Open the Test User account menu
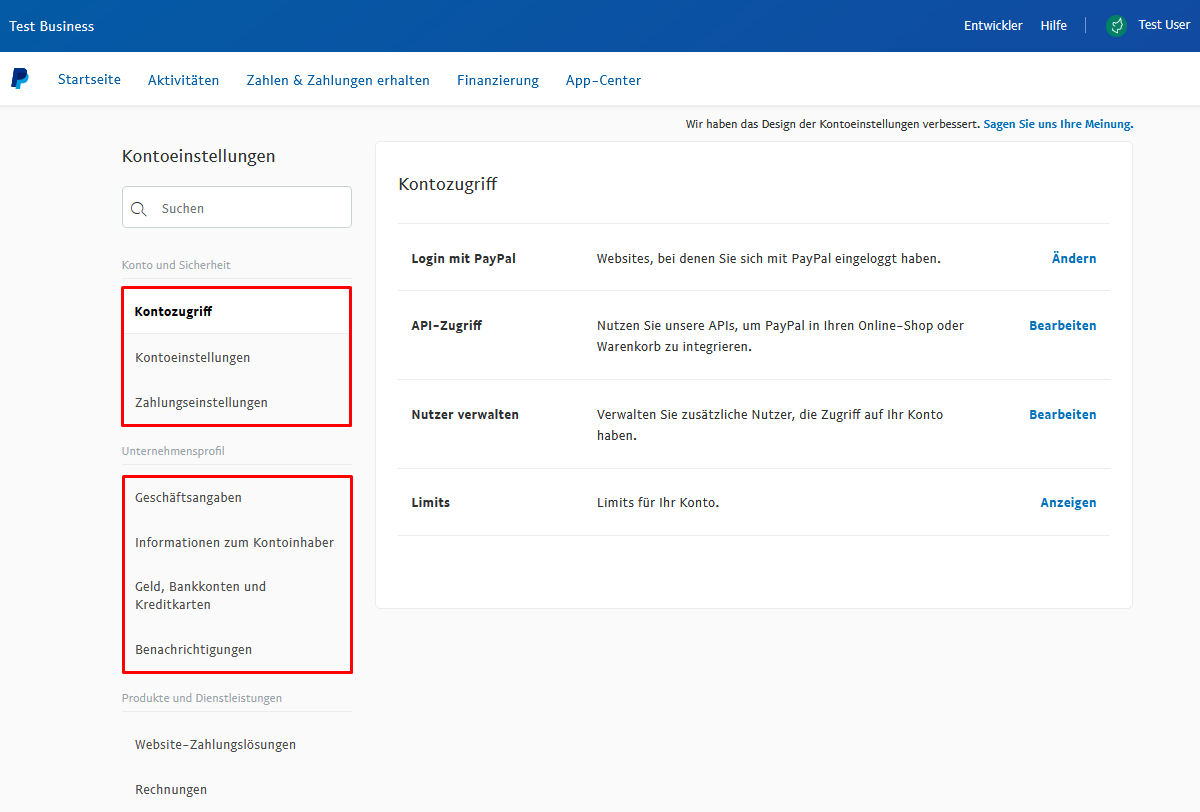The image size is (1200, 812). click(x=1164, y=25)
